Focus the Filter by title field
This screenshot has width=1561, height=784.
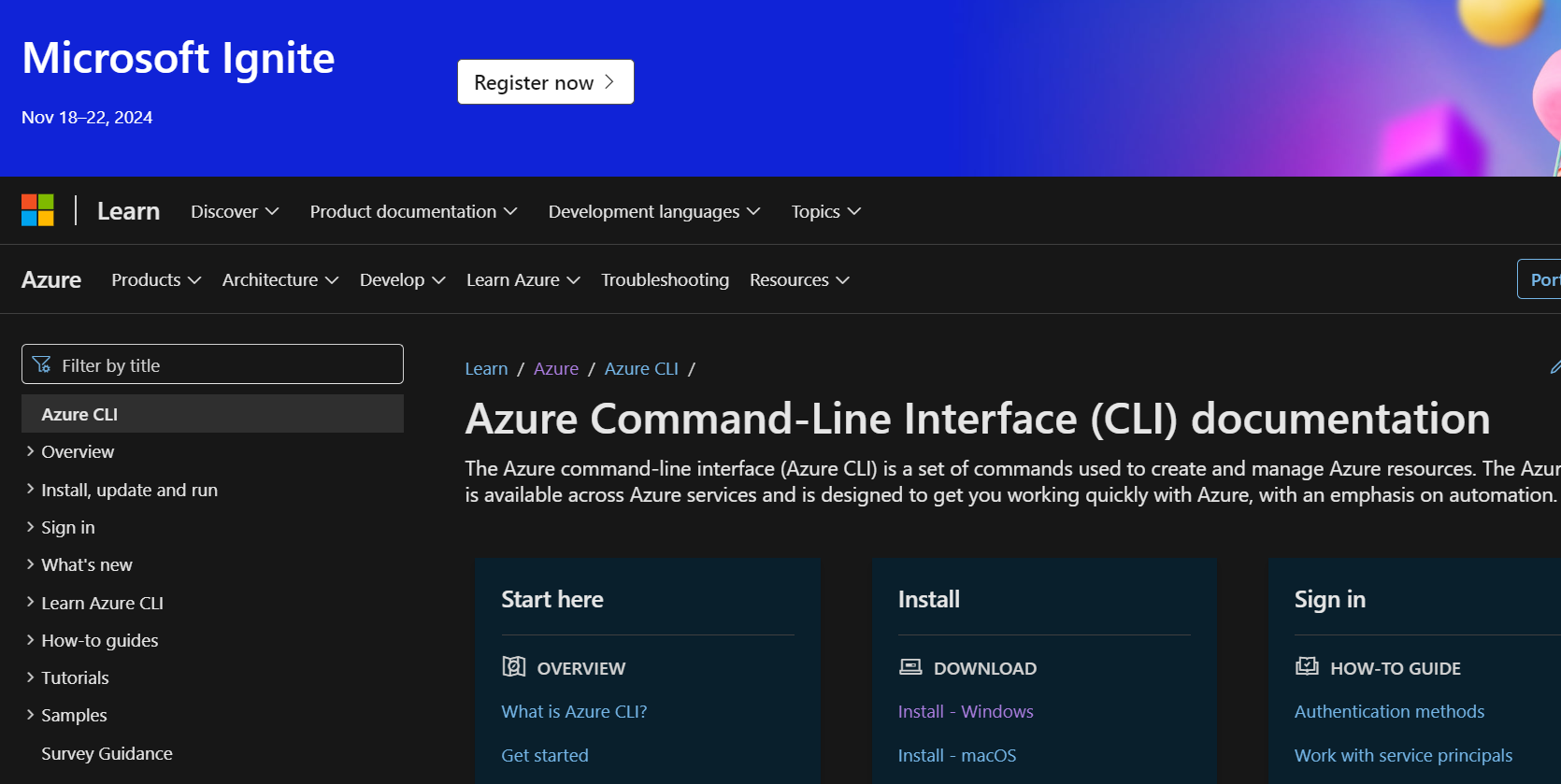pyautogui.click(x=212, y=364)
